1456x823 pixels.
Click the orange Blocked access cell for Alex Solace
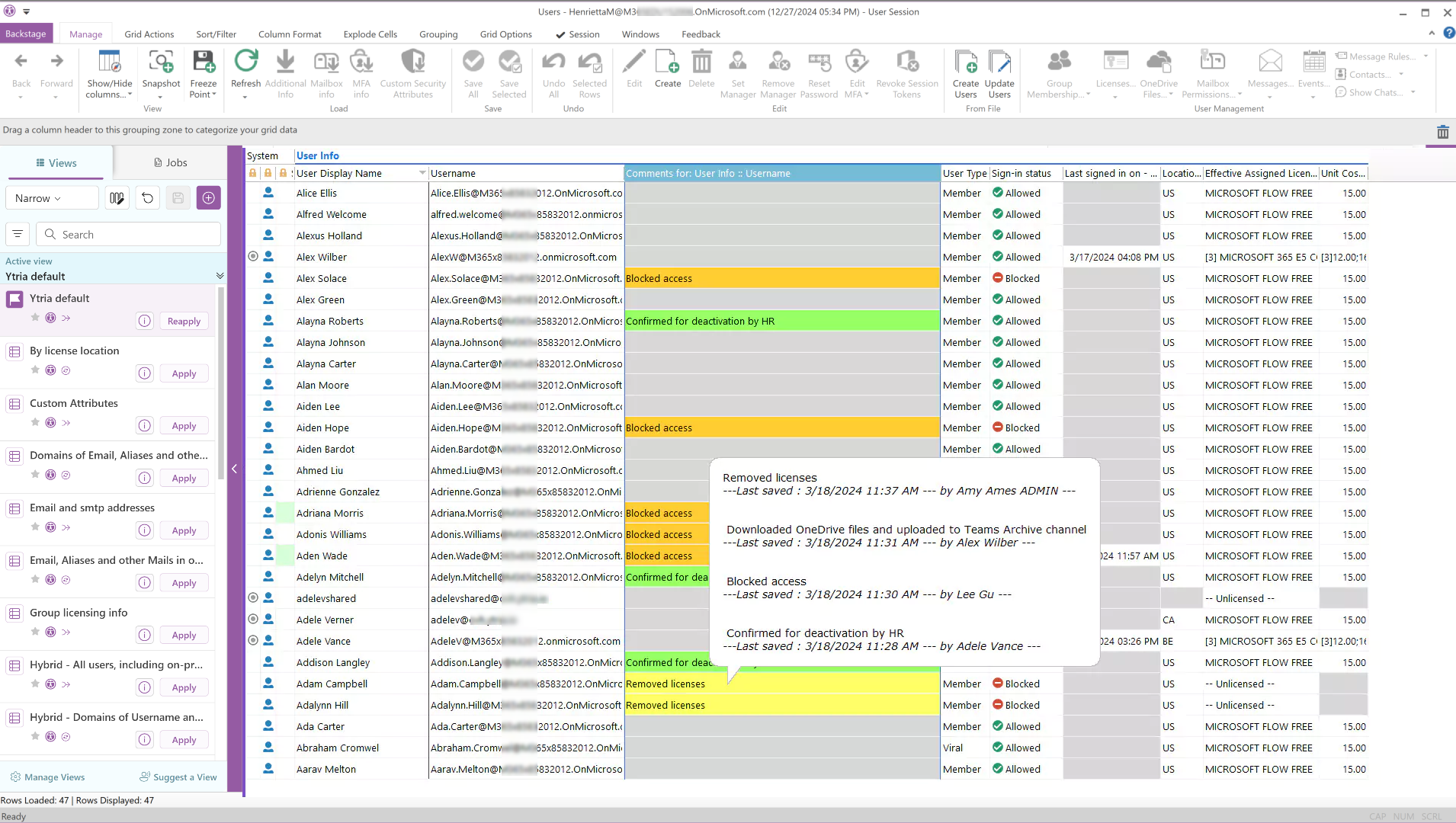click(781, 278)
